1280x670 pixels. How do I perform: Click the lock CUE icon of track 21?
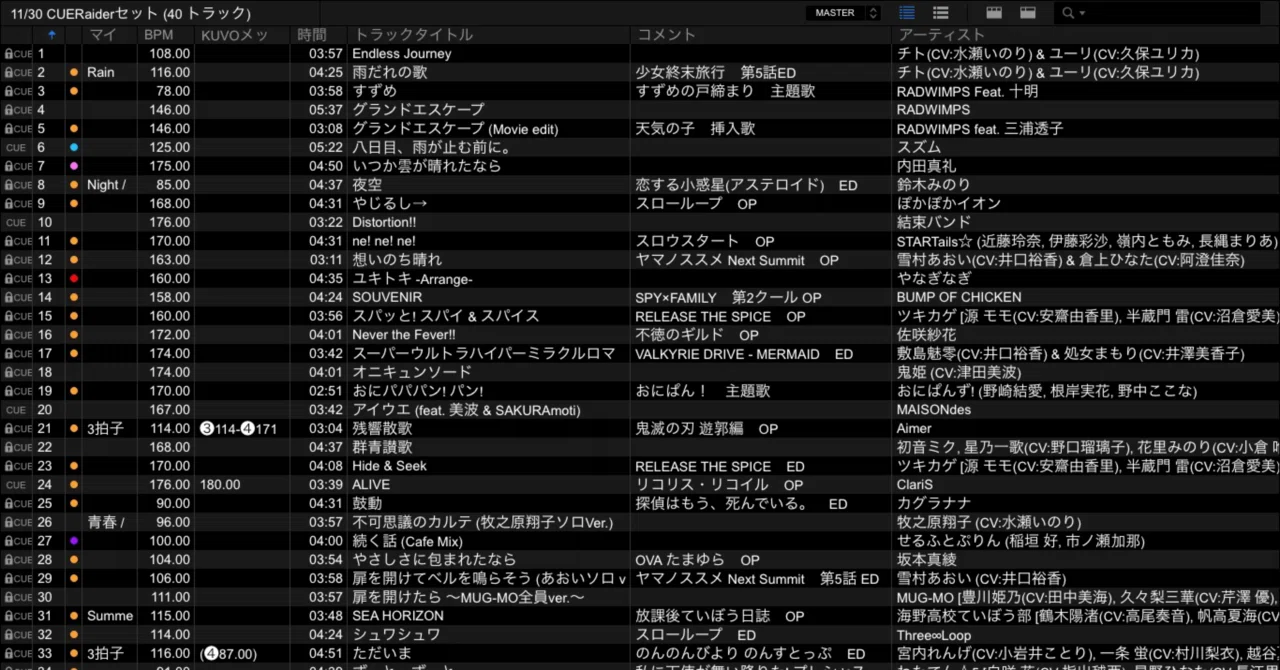18,429
